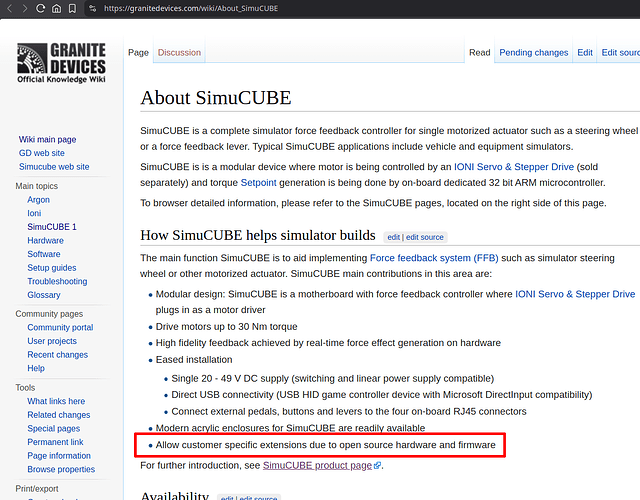Open the Help link in sidebar
The image size is (640, 500).
point(36,368)
